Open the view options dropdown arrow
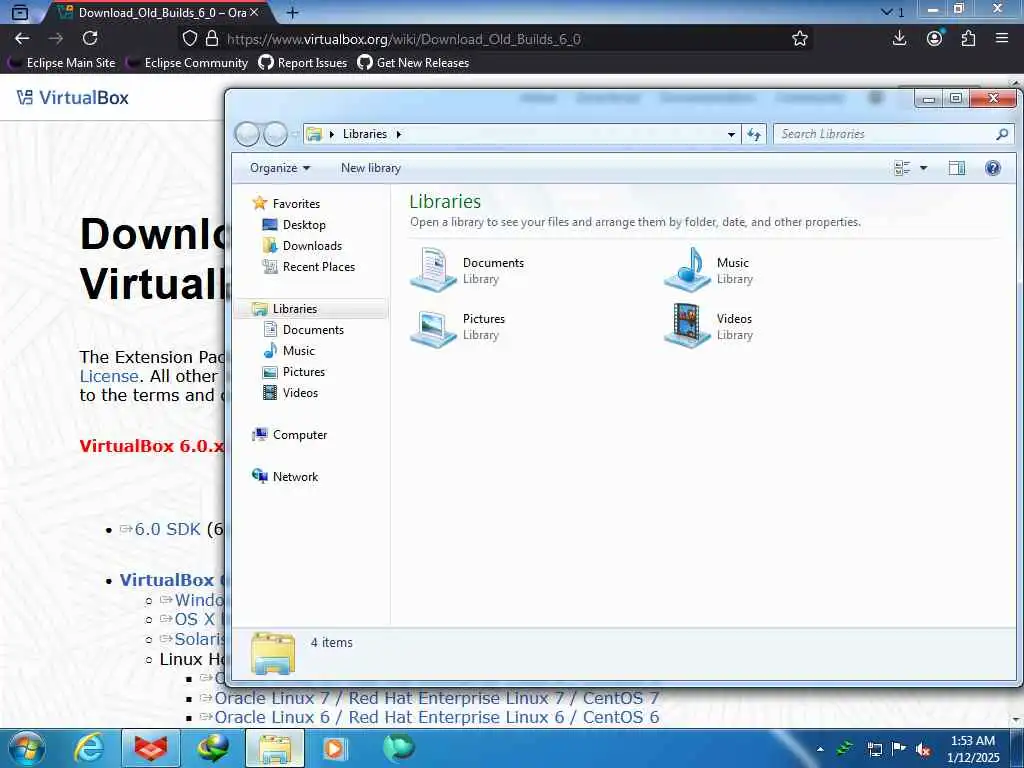 click(923, 168)
